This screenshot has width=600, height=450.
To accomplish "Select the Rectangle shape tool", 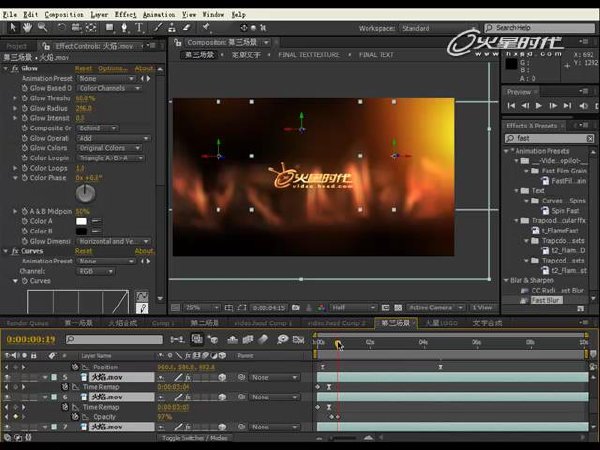I will [109, 28].
